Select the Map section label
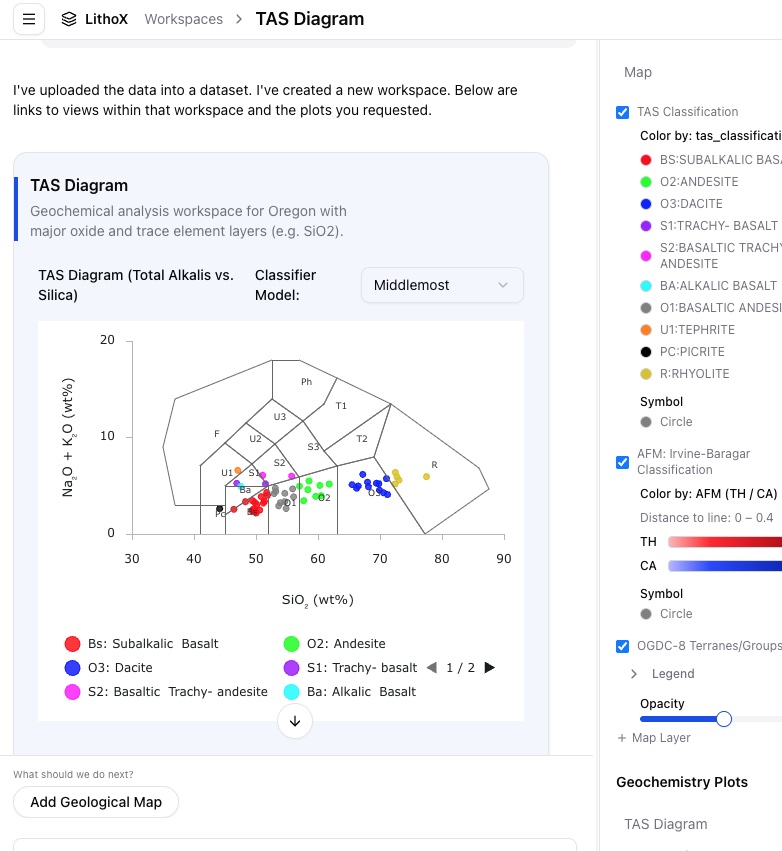 point(638,72)
